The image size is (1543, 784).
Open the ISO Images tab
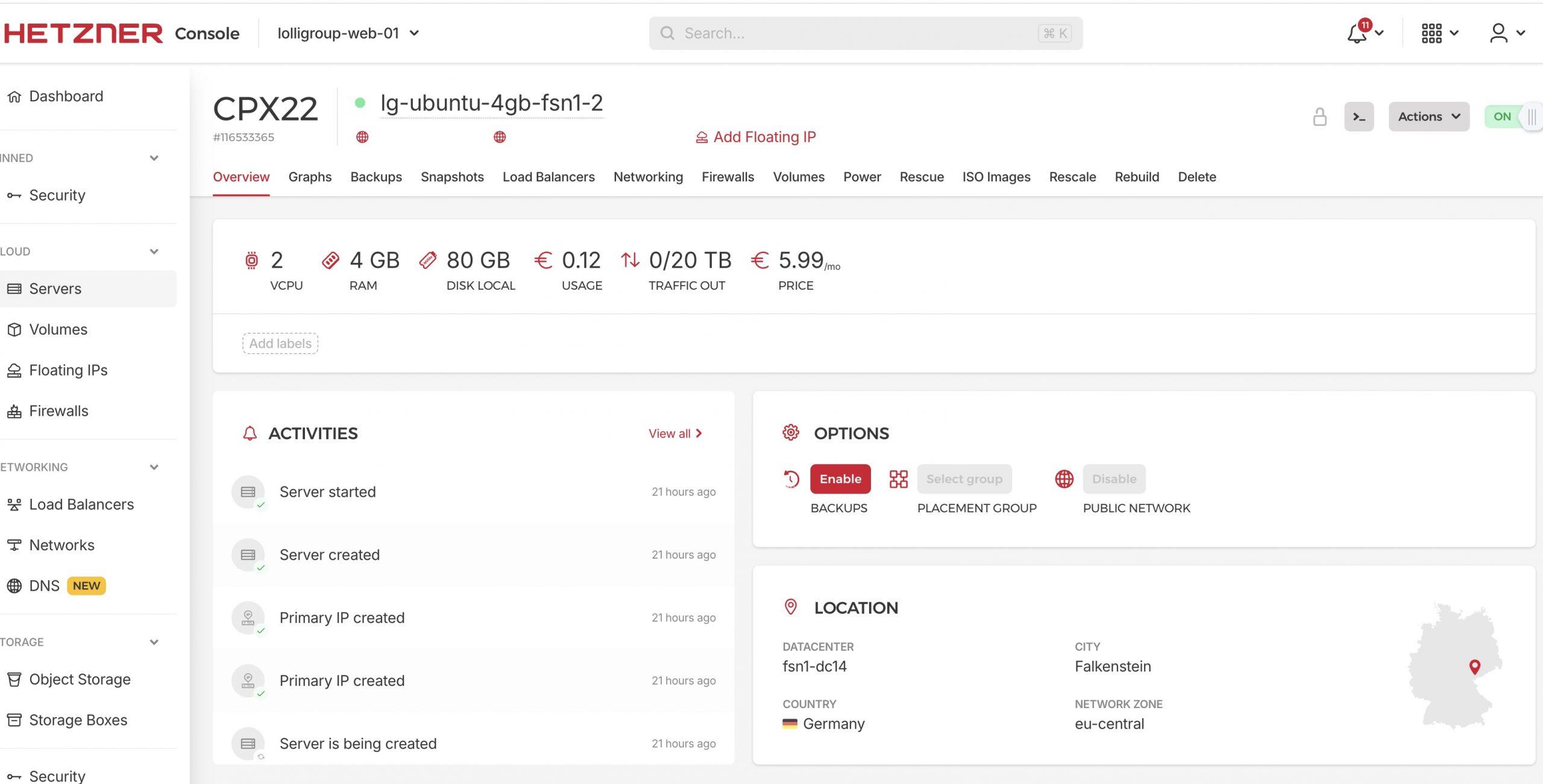coord(996,177)
